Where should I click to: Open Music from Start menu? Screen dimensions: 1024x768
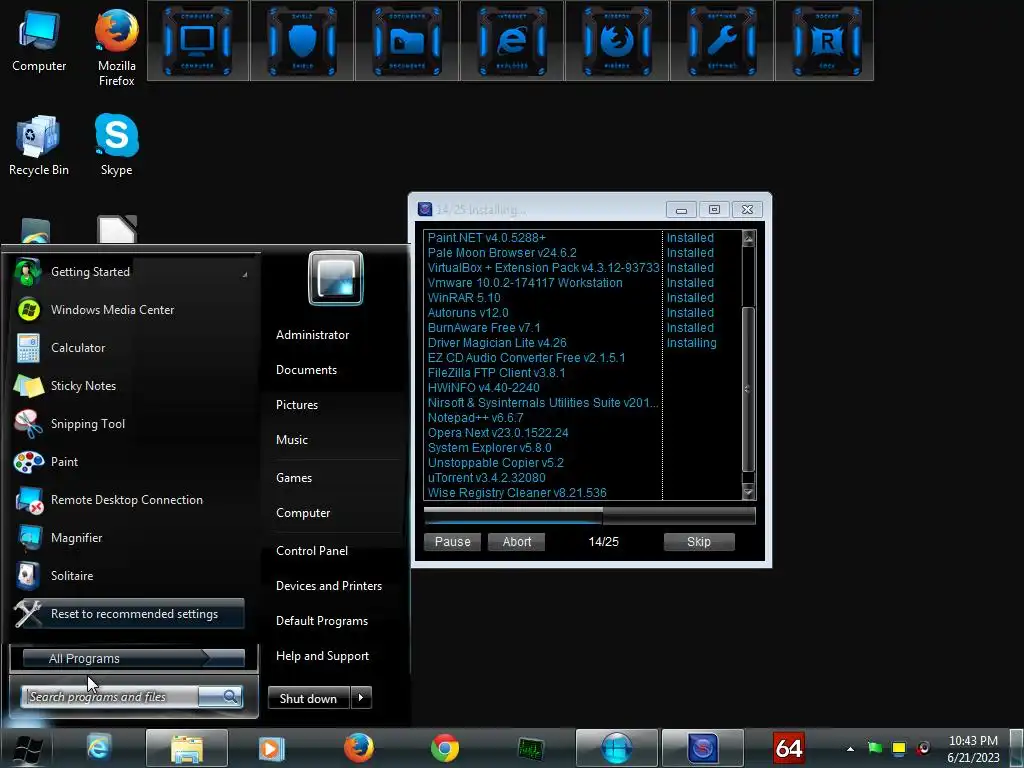(x=291, y=440)
